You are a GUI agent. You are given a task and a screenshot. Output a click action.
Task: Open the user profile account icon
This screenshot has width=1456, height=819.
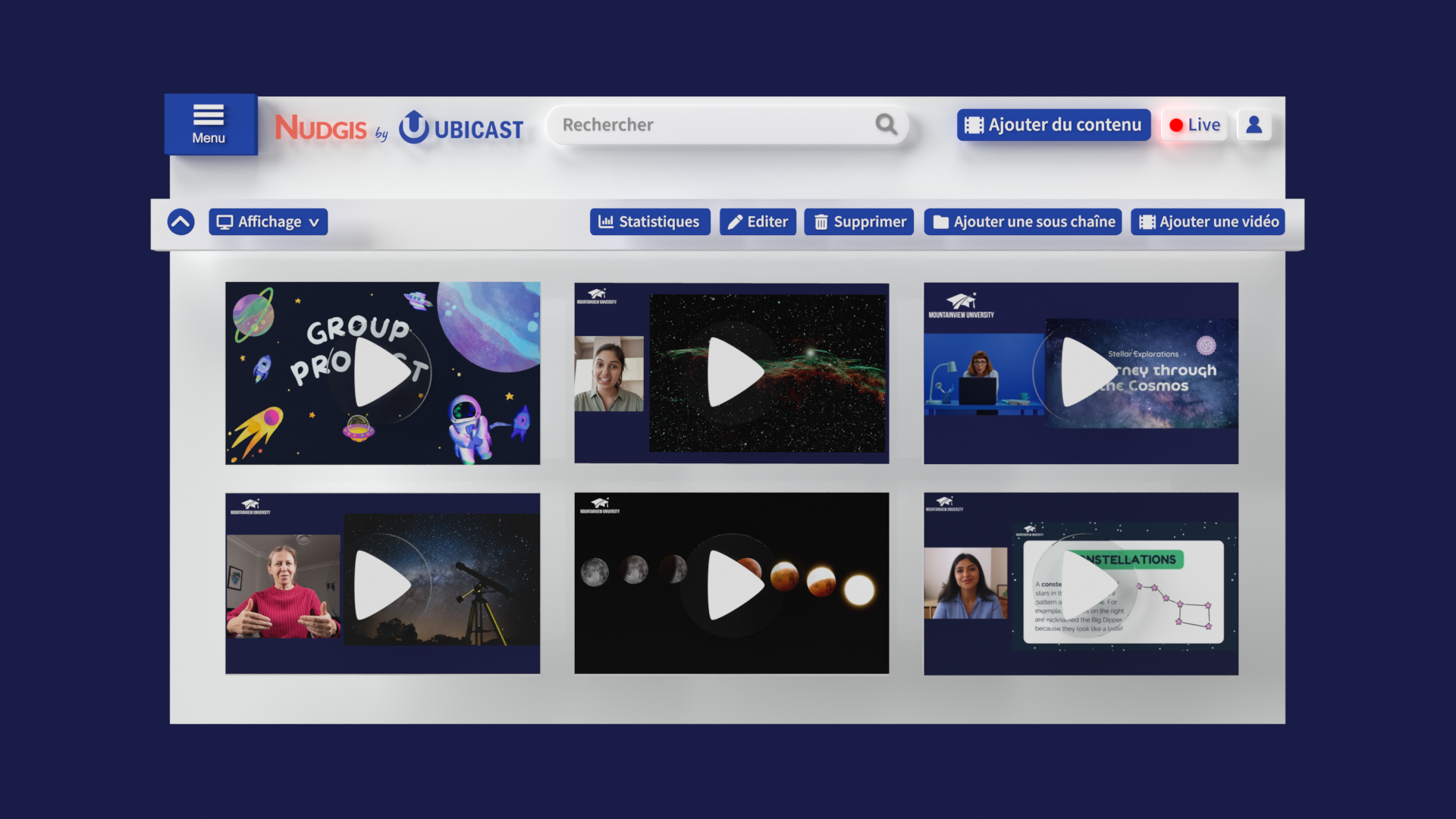(1254, 124)
